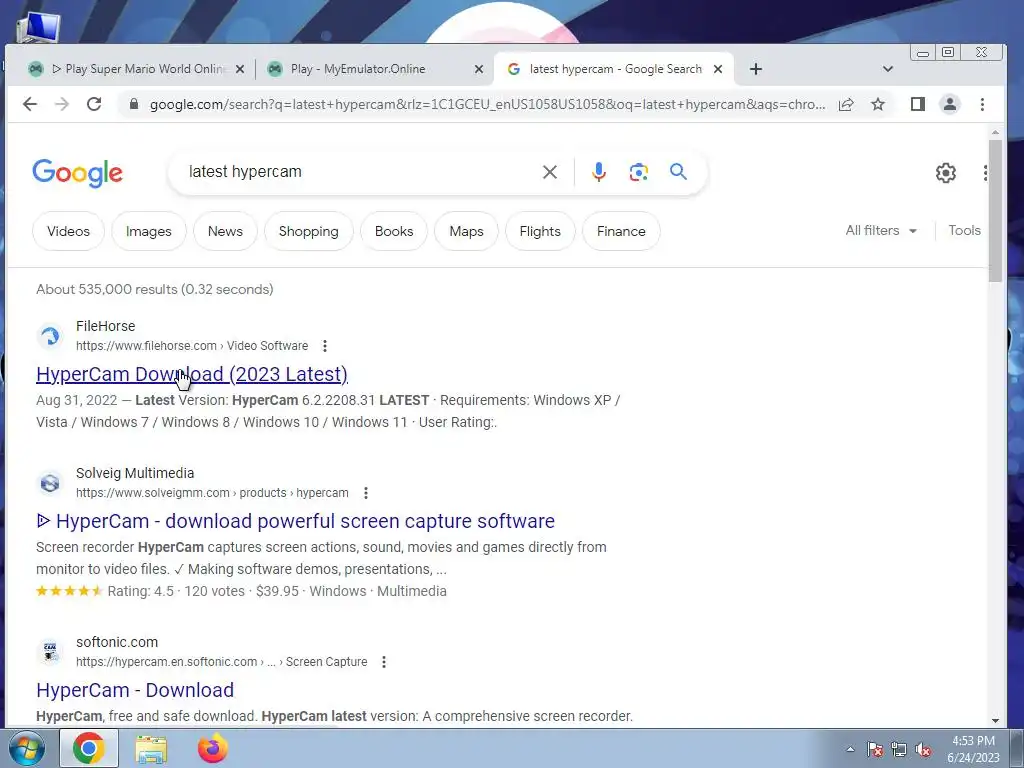The width and height of the screenshot is (1024, 768).
Task: Search by image using camera icon
Action: pyautogui.click(x=639, y=172)
